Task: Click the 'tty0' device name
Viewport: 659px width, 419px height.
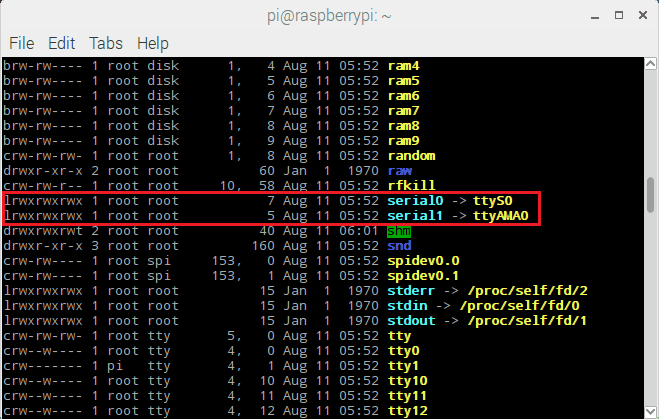Action: (403, 351)
